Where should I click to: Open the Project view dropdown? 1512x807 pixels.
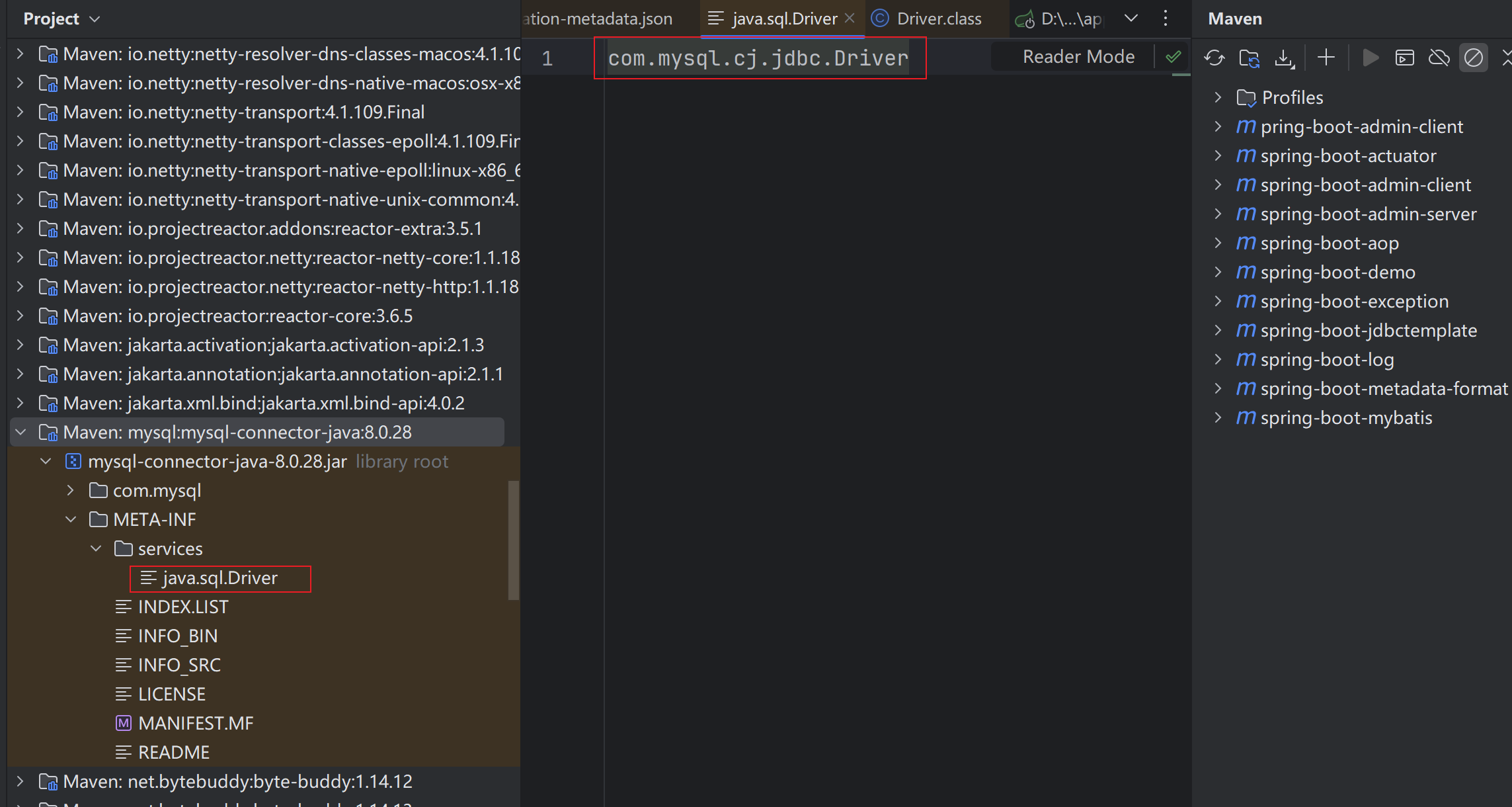click(x=61, y=19)
